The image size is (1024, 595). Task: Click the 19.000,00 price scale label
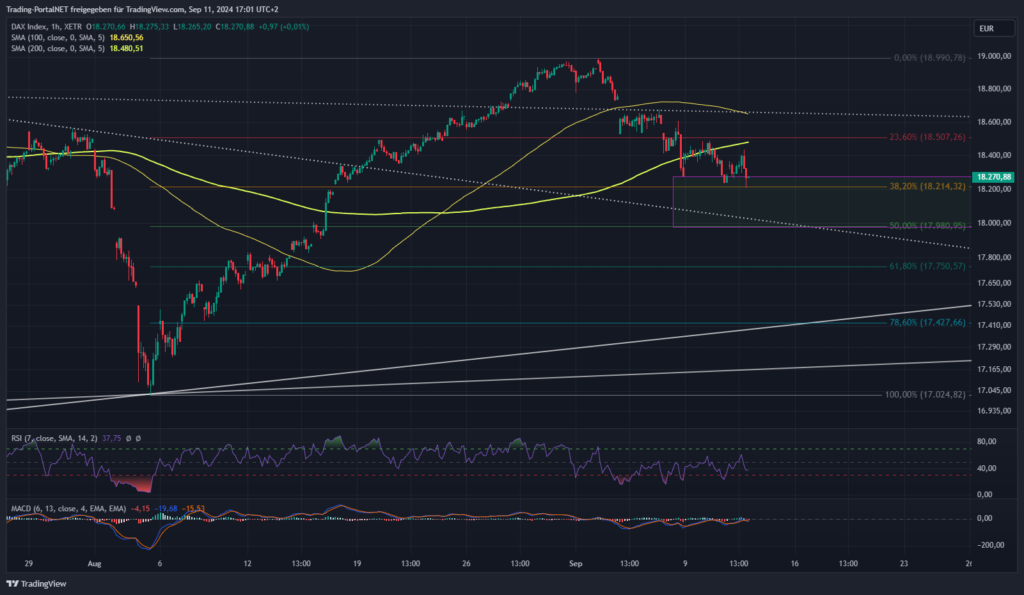pos(993,57)
